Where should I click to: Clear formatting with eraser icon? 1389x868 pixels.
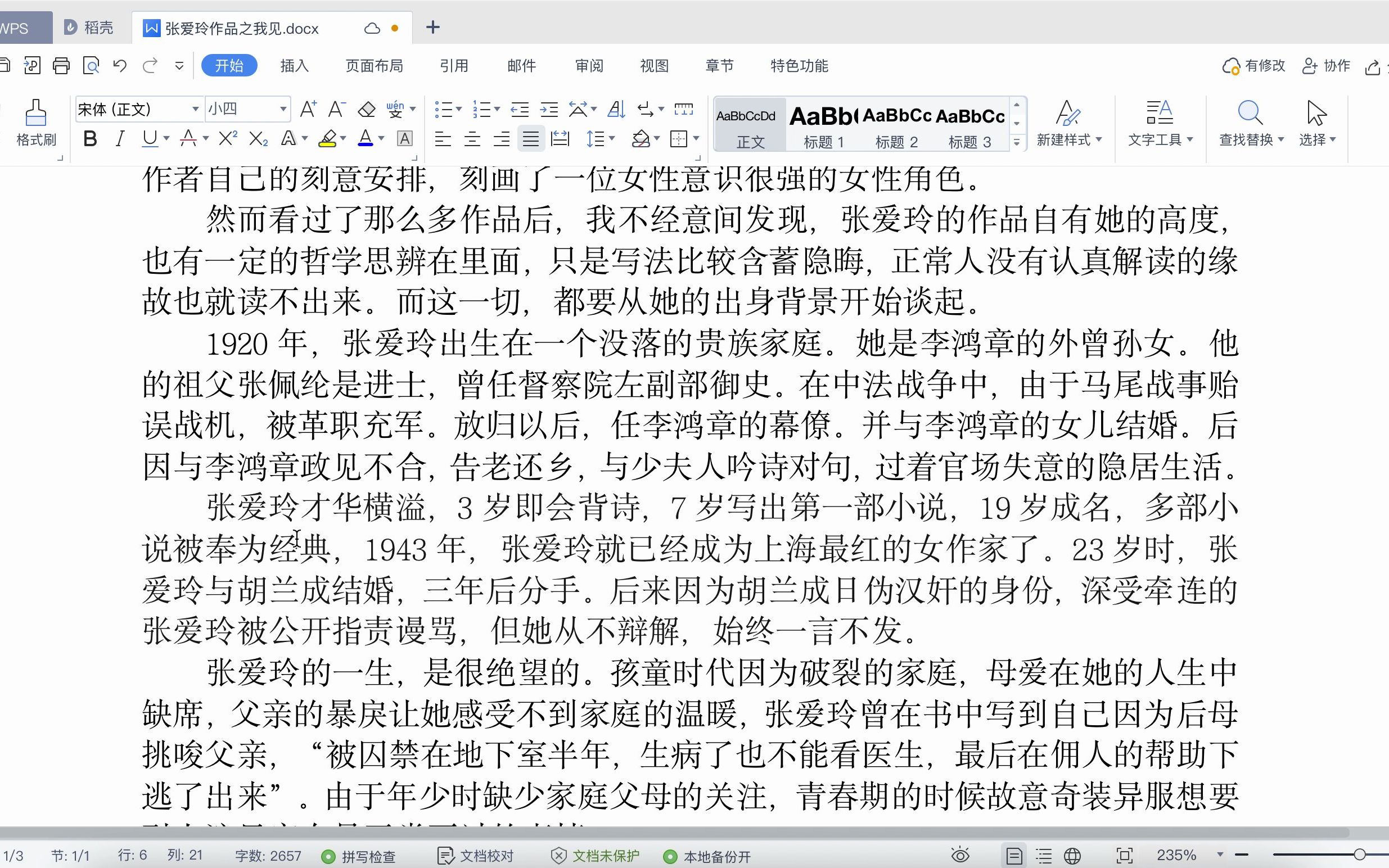[x=366, y=109]
